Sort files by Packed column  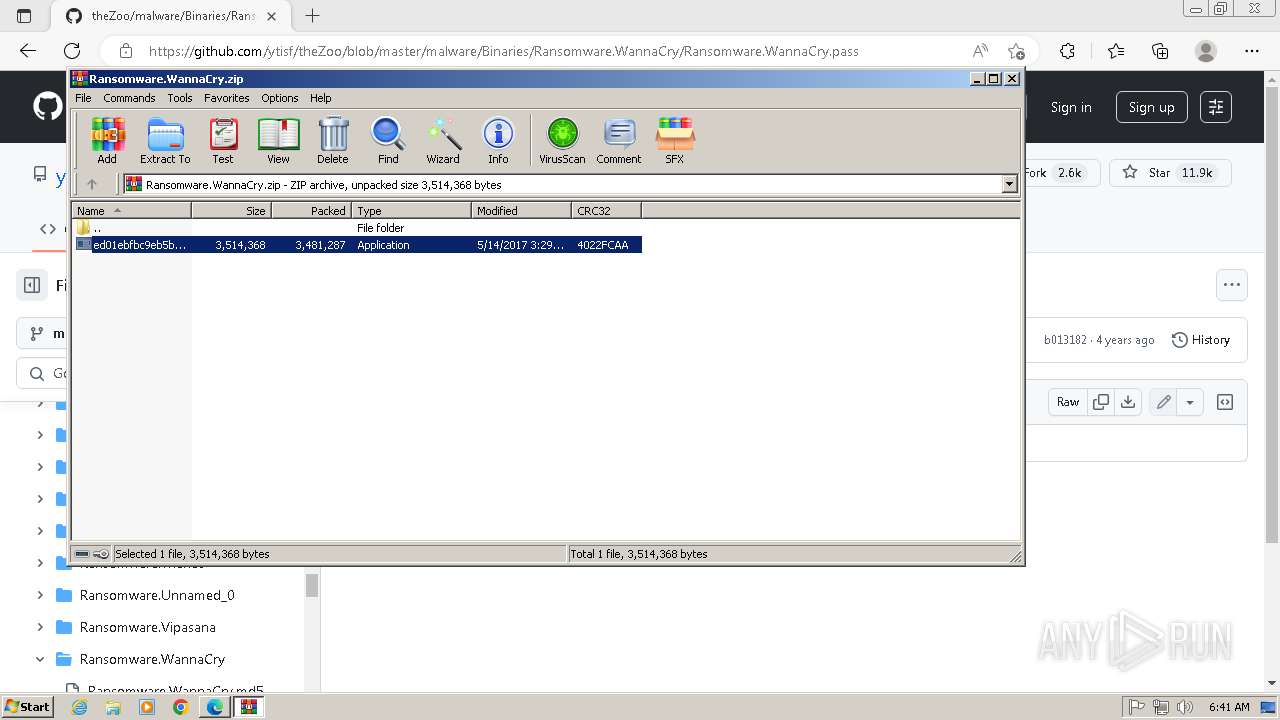(x=311, y=210)
